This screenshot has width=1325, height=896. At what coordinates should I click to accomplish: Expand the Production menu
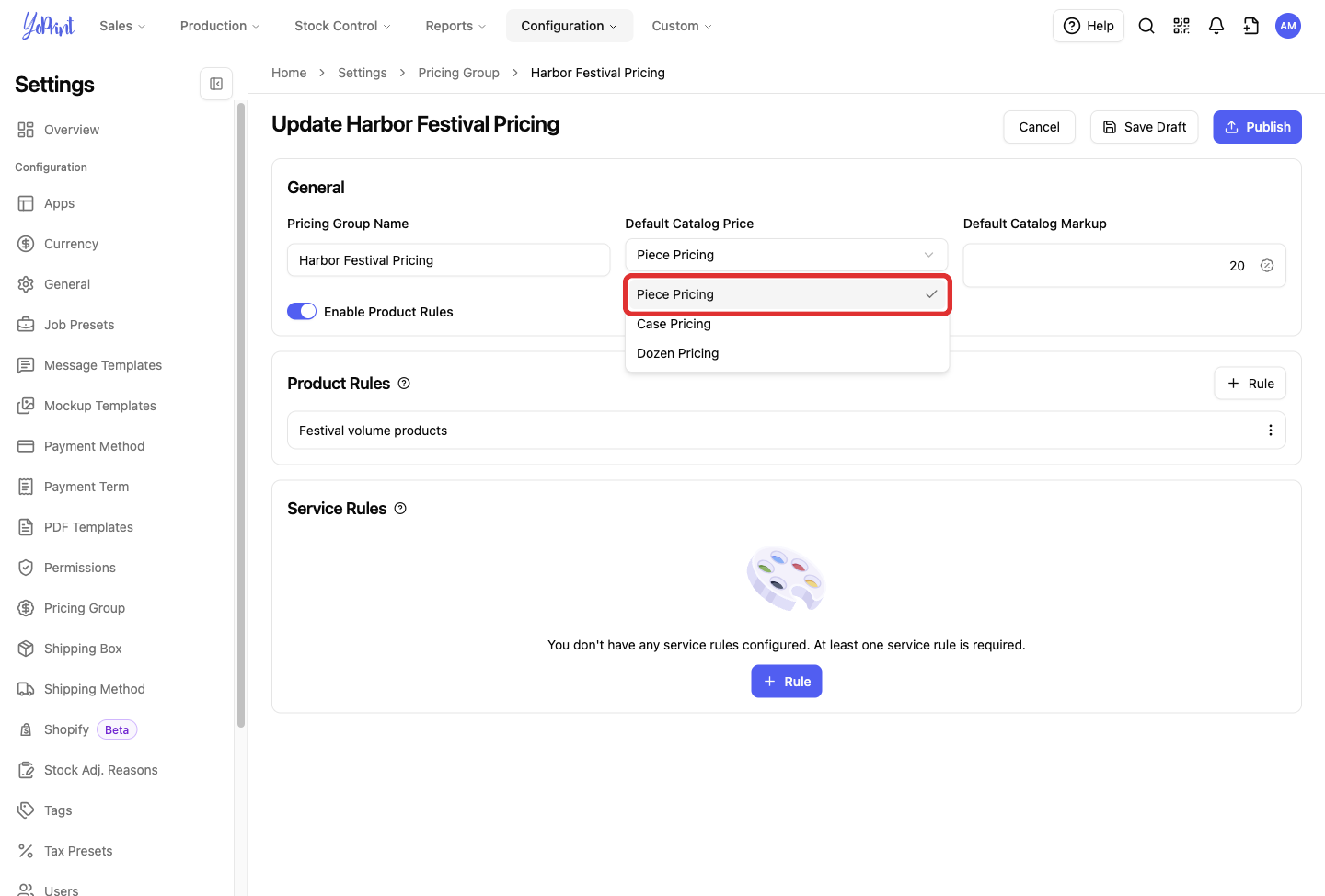220,26
